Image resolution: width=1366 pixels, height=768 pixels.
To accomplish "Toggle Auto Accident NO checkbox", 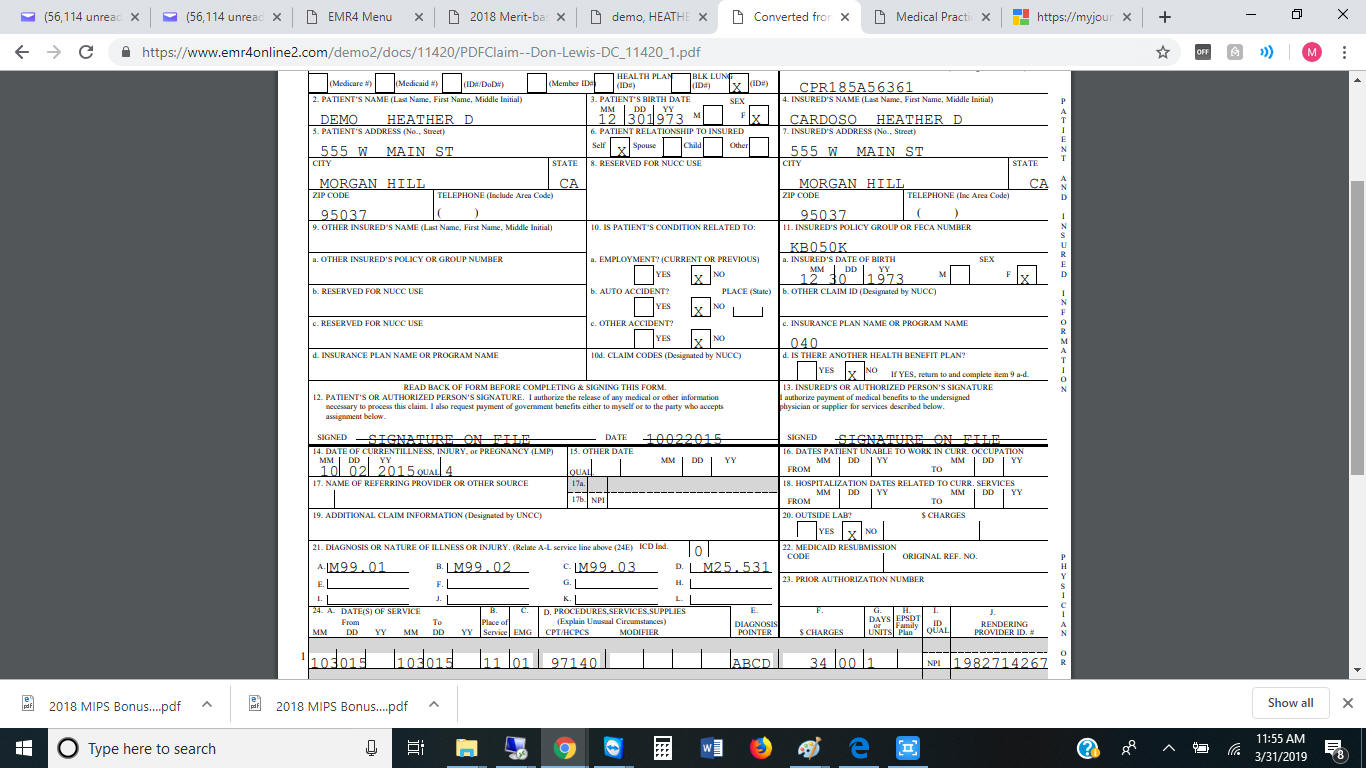I will click(x=700, y=307).
